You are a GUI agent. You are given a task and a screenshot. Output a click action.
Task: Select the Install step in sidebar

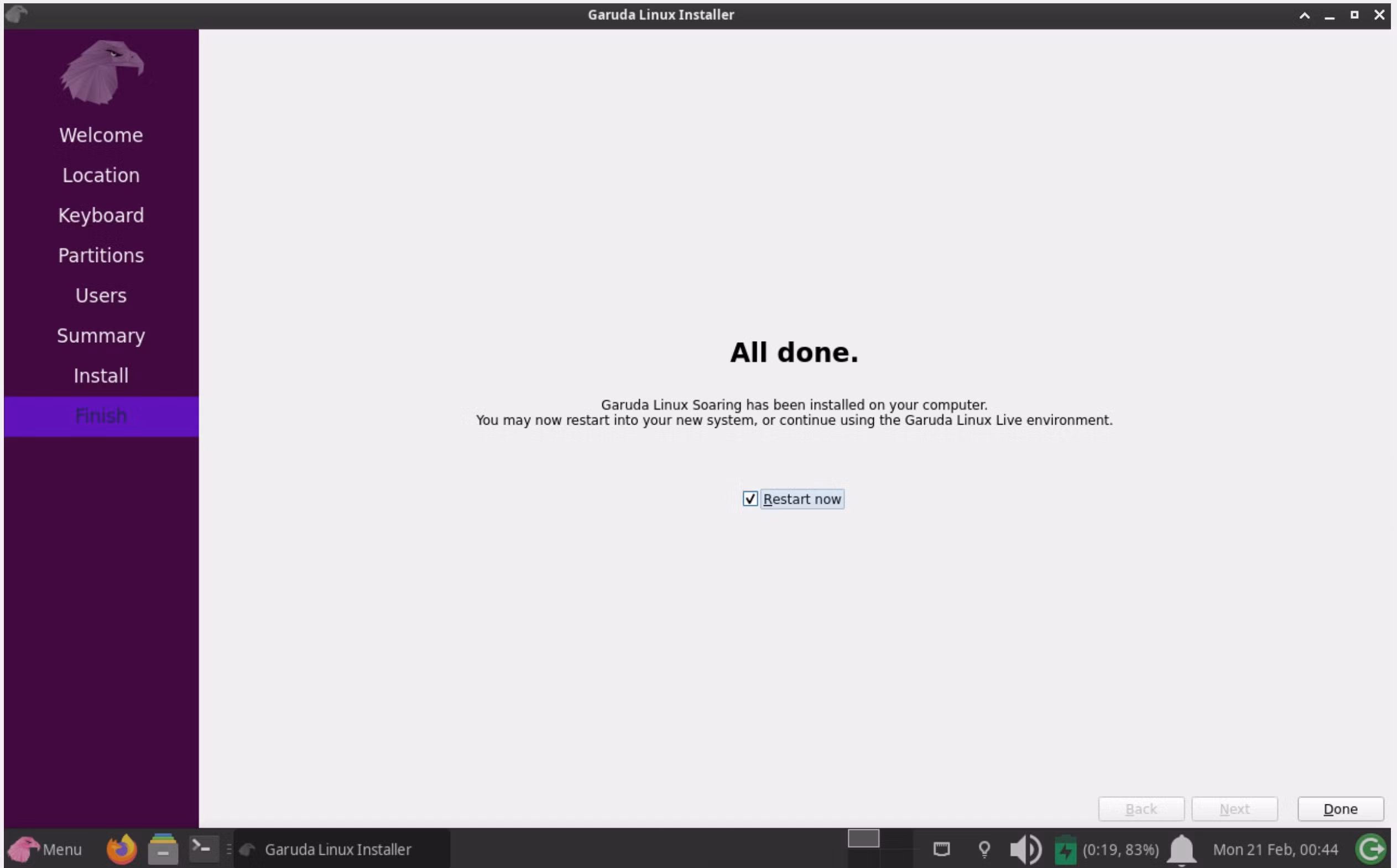[101, 376]
